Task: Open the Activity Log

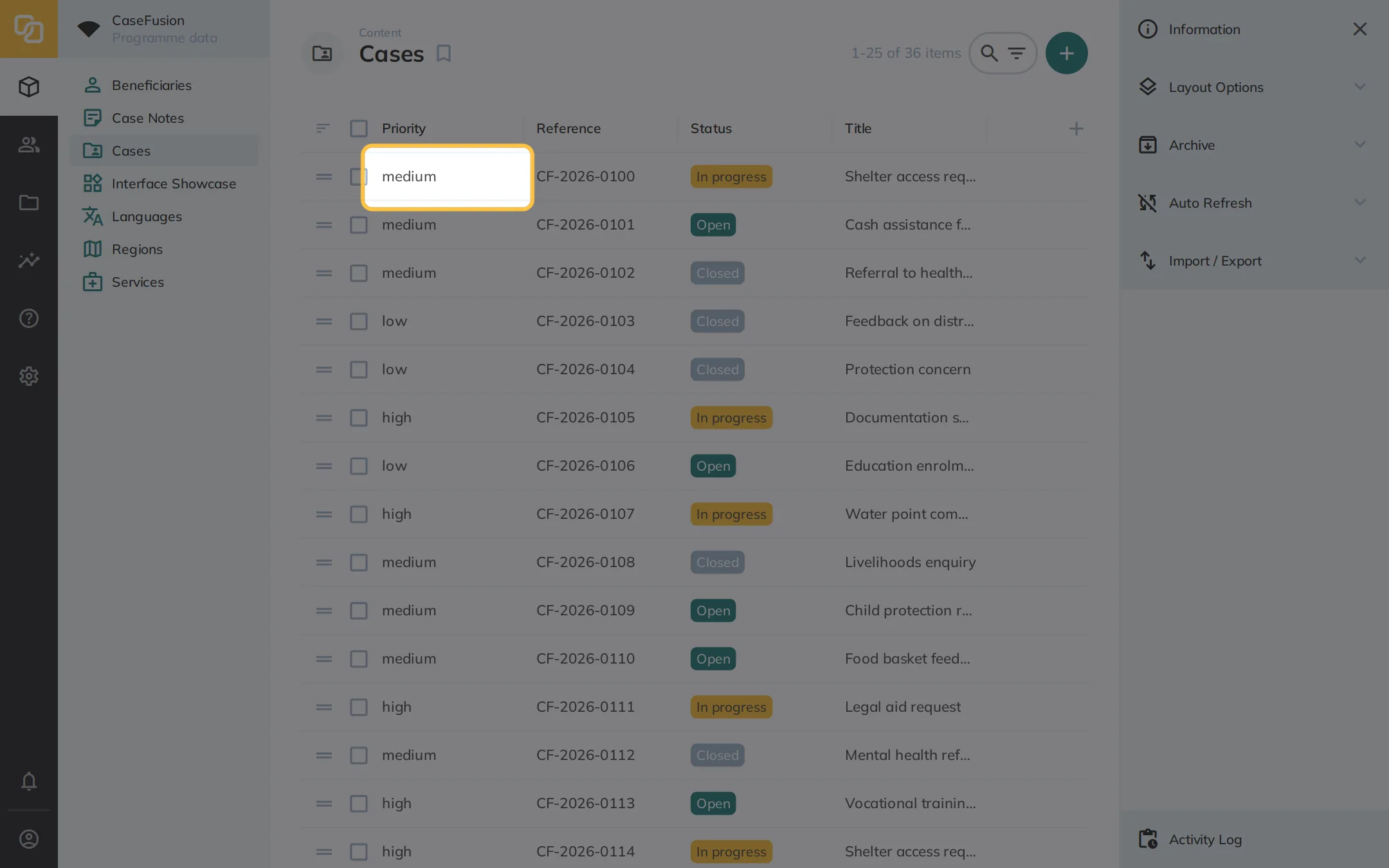Action: tap(1253, 839)
